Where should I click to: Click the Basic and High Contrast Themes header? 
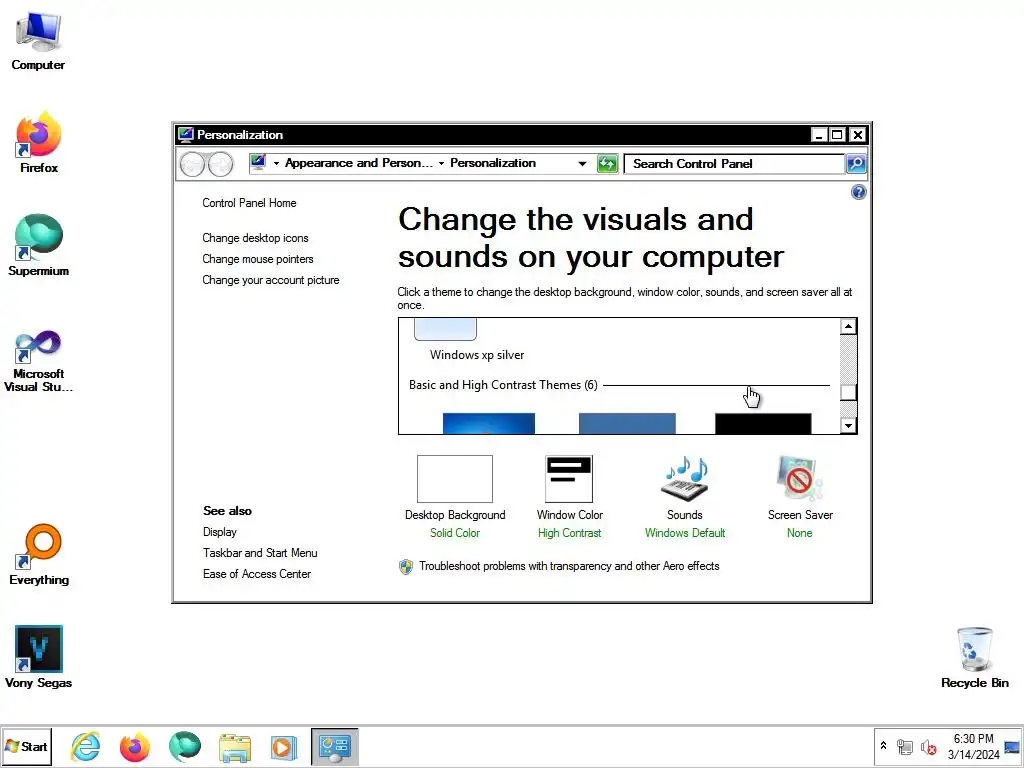pyautogui.click(x=503, y=385)
